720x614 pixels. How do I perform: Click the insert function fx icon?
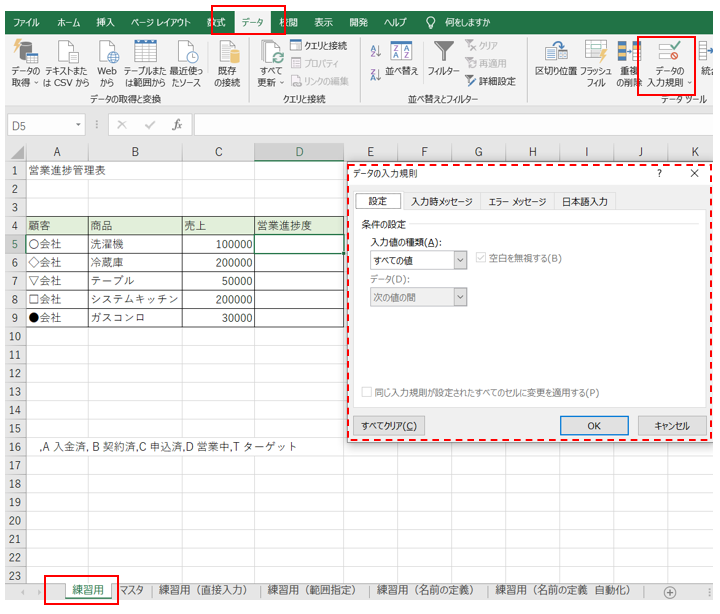[x=177, y=125]
